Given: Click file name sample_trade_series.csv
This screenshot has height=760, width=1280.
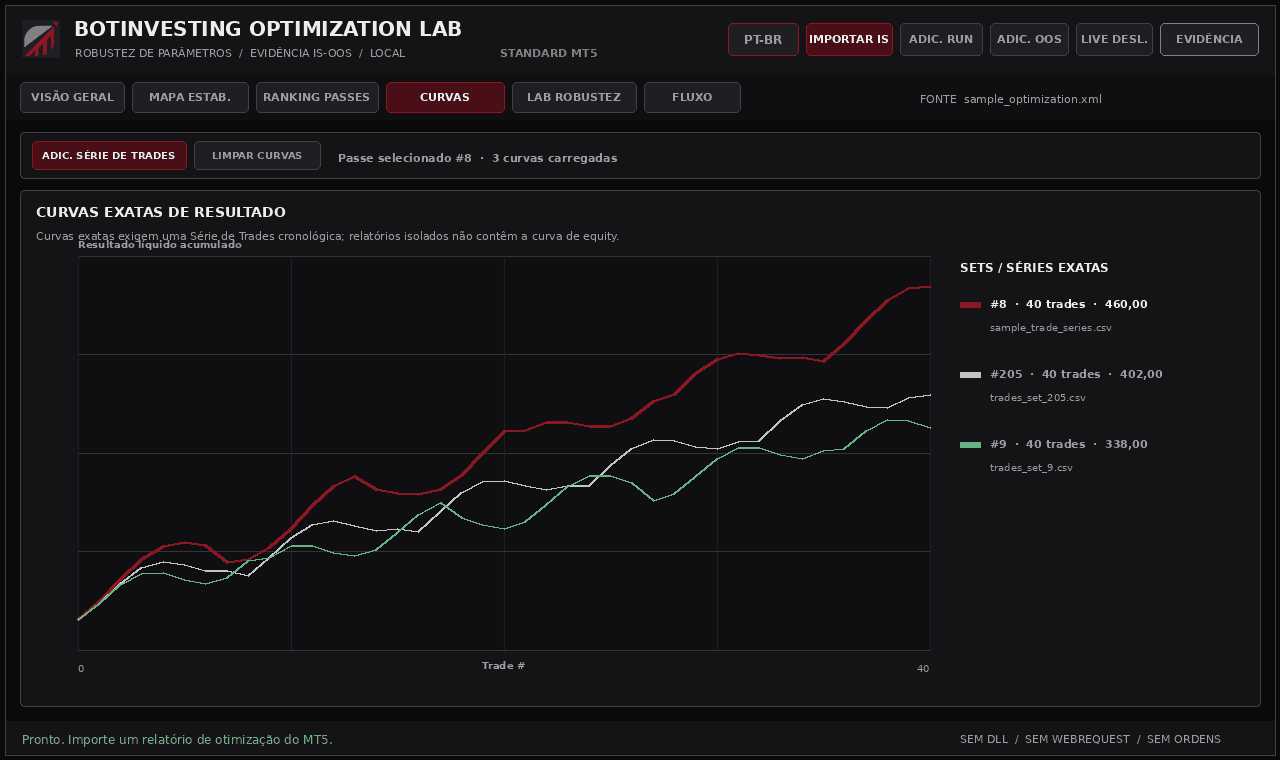Looking at the screenshot, I should pos(1050,328).
